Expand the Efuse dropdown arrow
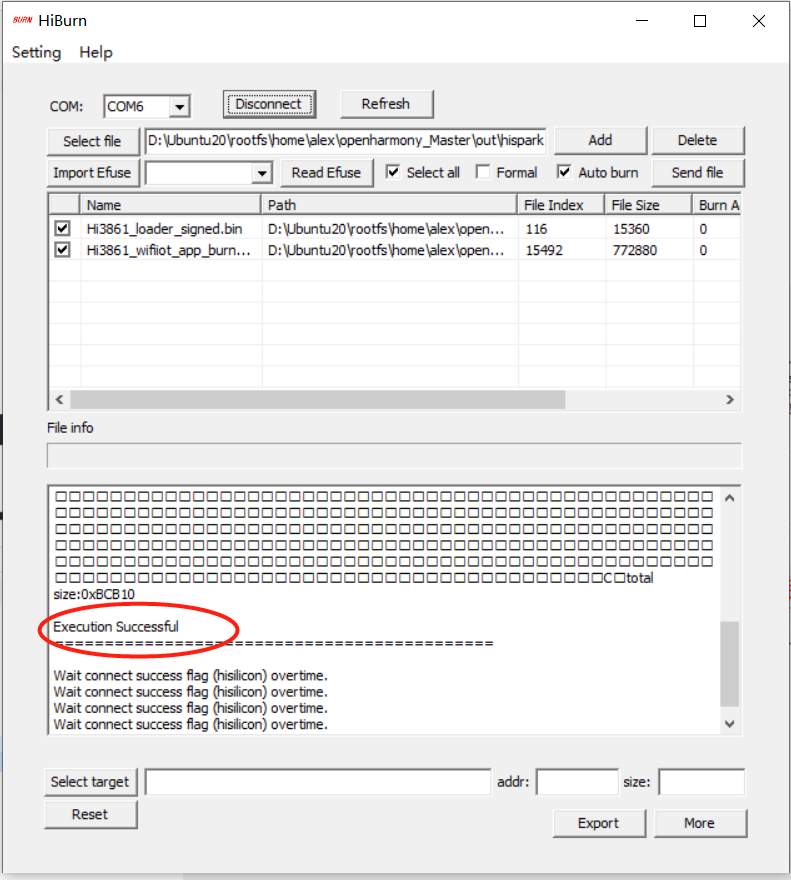Screen dimensions: 791x880 point(262,173)
